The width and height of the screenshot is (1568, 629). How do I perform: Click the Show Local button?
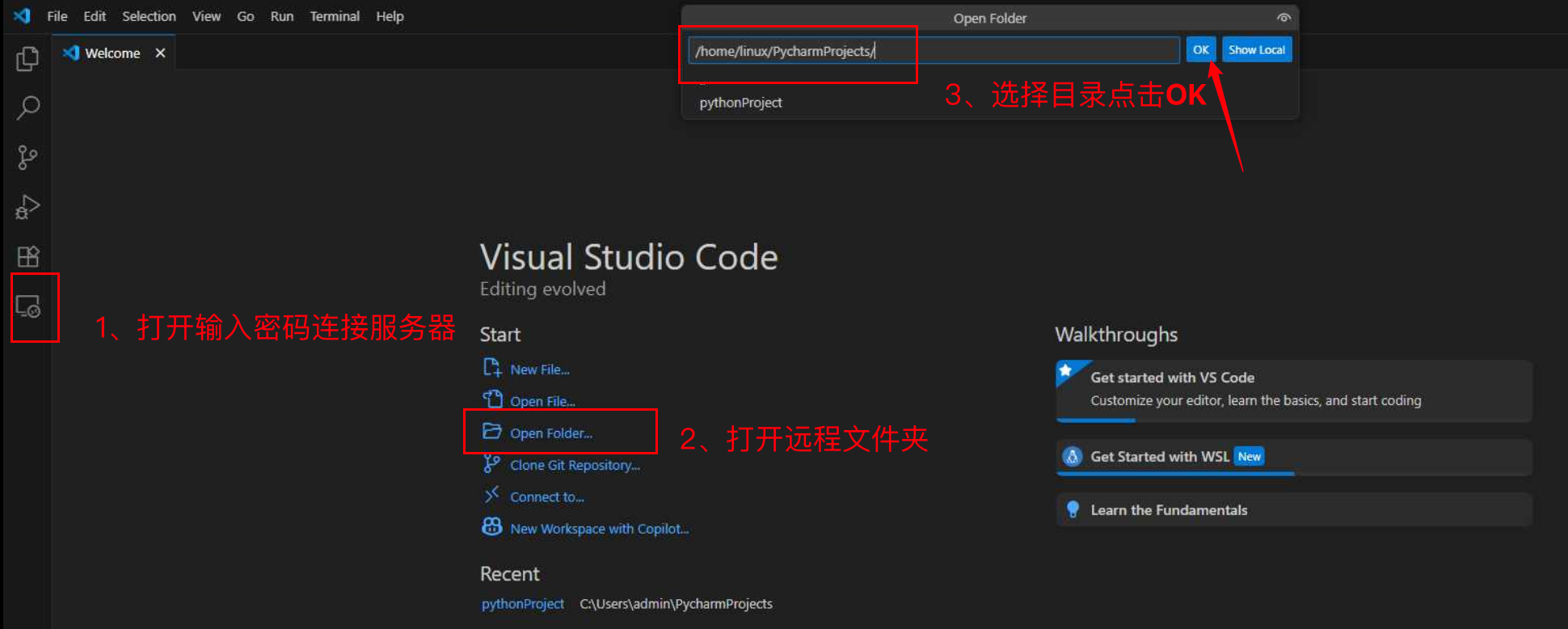[1256, 50]
